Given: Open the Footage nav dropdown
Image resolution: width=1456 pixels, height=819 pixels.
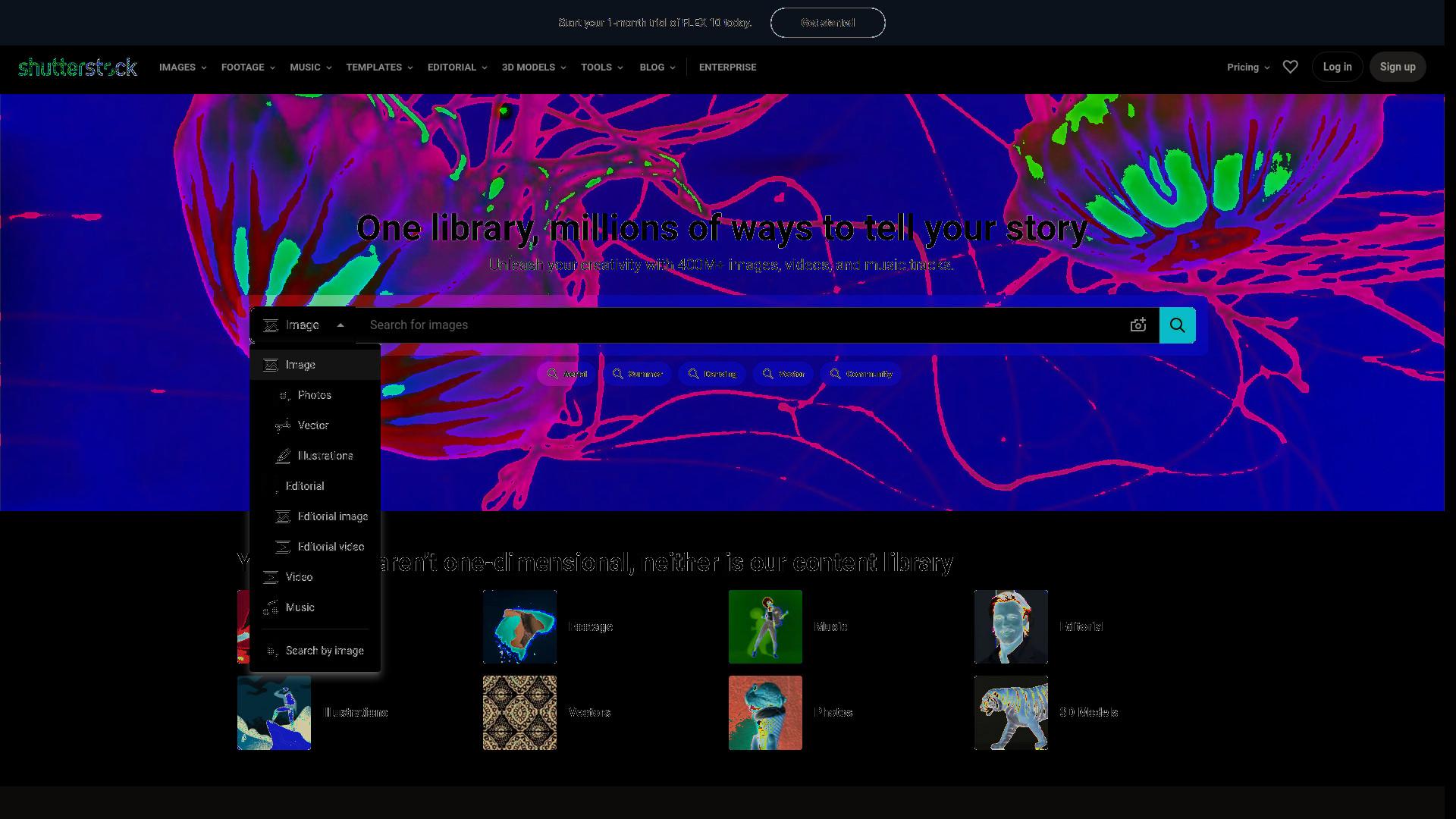Looking at the screenshot, I should 248,67.
